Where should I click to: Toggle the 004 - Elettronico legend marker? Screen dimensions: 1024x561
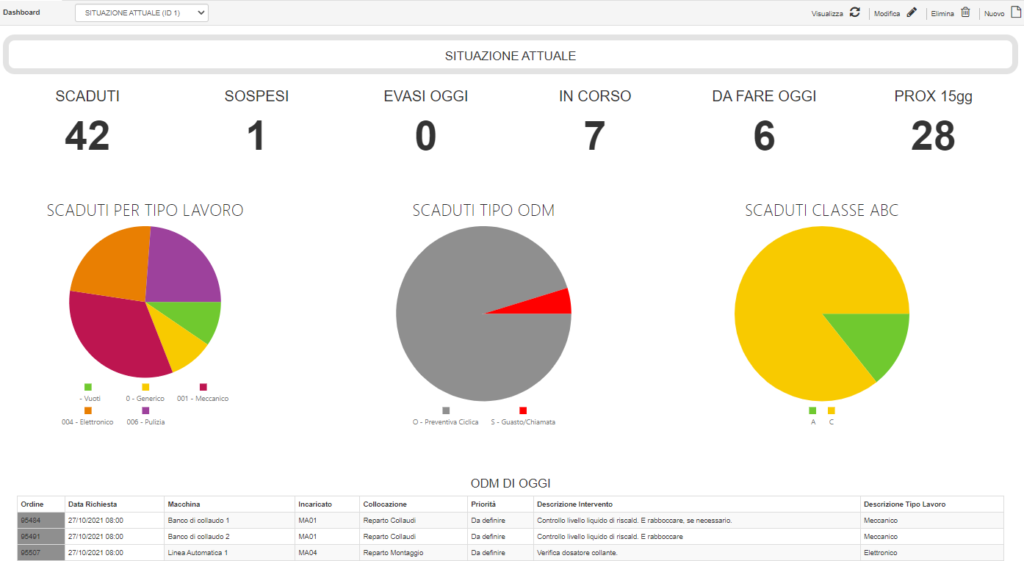click(88, 411)
